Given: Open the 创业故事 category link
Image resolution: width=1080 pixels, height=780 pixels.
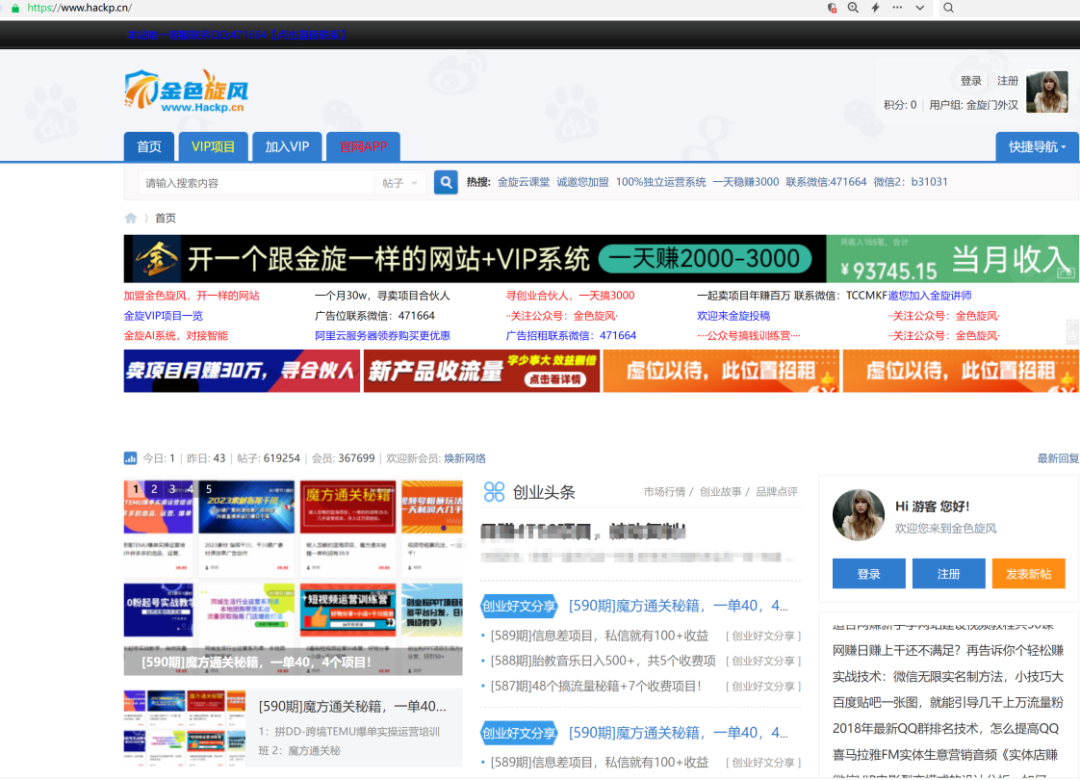Looking at the screenshot, I should [x=720, y=492].
